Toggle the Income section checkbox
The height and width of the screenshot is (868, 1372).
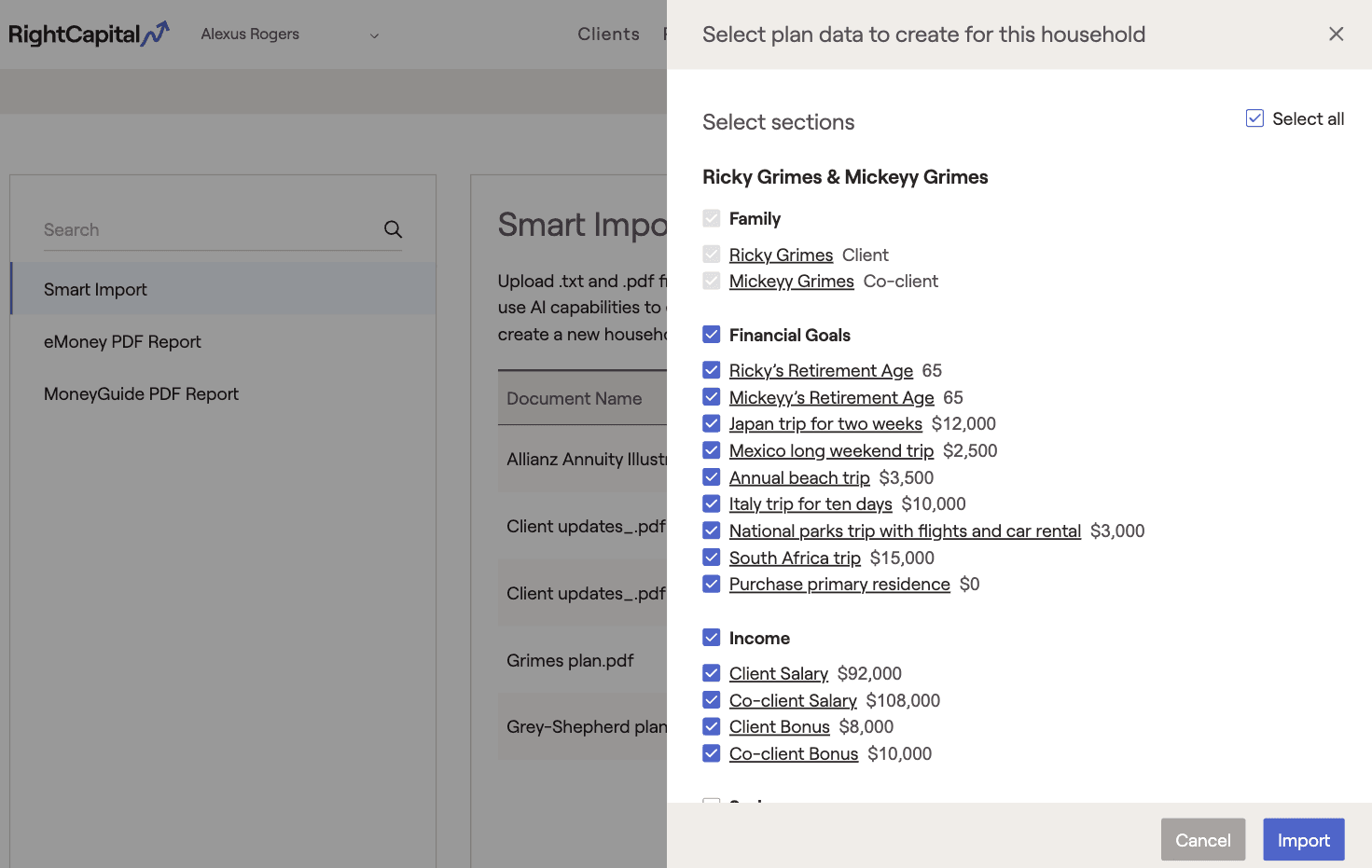(x=712, y=637)
